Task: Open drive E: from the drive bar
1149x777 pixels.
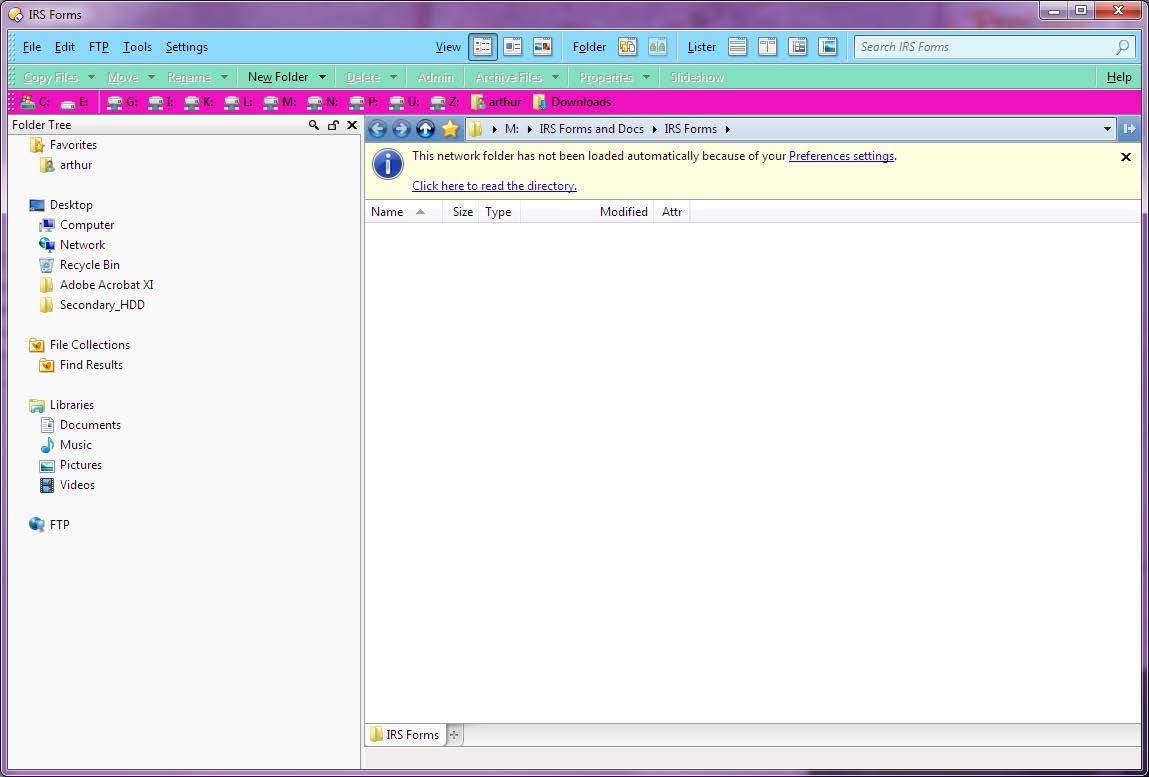Action: (x=74, y=102)
